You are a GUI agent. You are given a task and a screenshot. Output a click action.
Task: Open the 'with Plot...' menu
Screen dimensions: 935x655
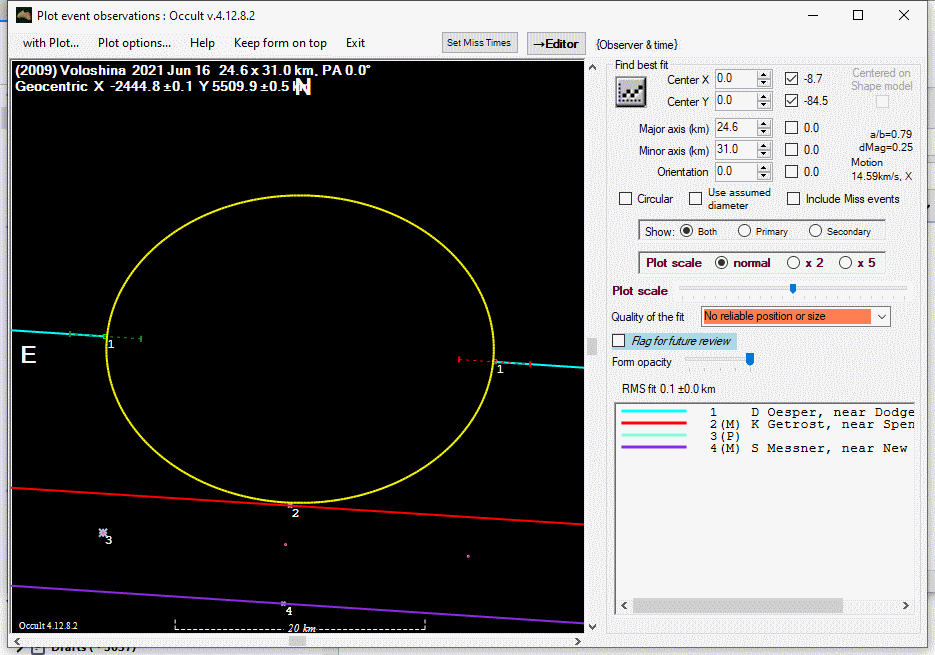click(51, 43)
